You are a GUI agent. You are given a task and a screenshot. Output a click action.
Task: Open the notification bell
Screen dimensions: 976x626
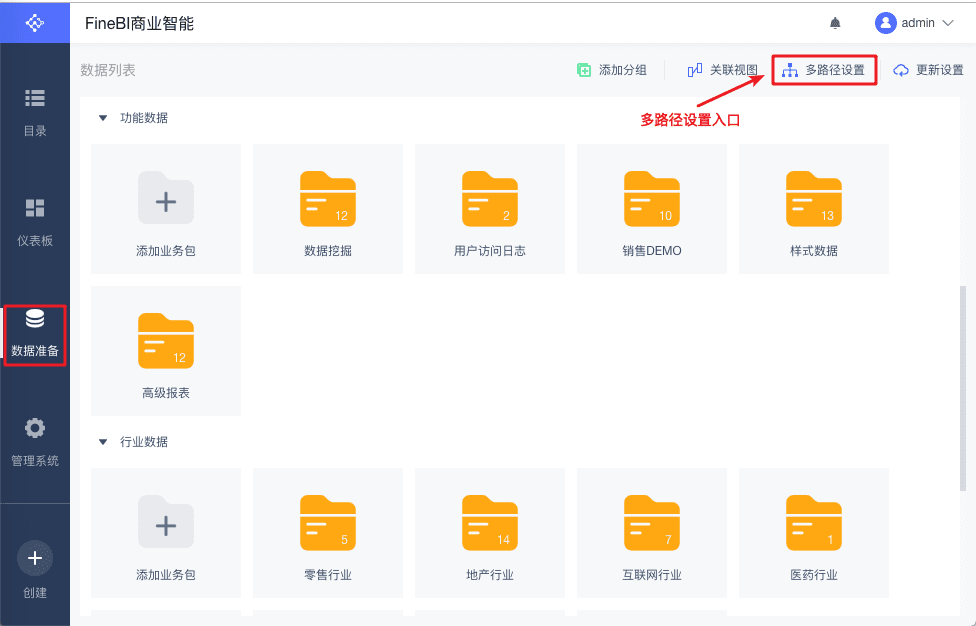click(835, 23)
